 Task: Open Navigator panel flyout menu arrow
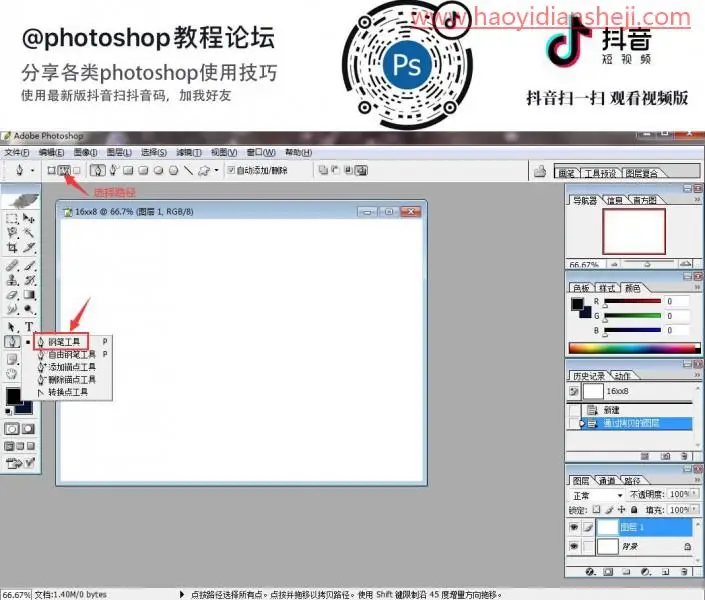tap(697, 199)
